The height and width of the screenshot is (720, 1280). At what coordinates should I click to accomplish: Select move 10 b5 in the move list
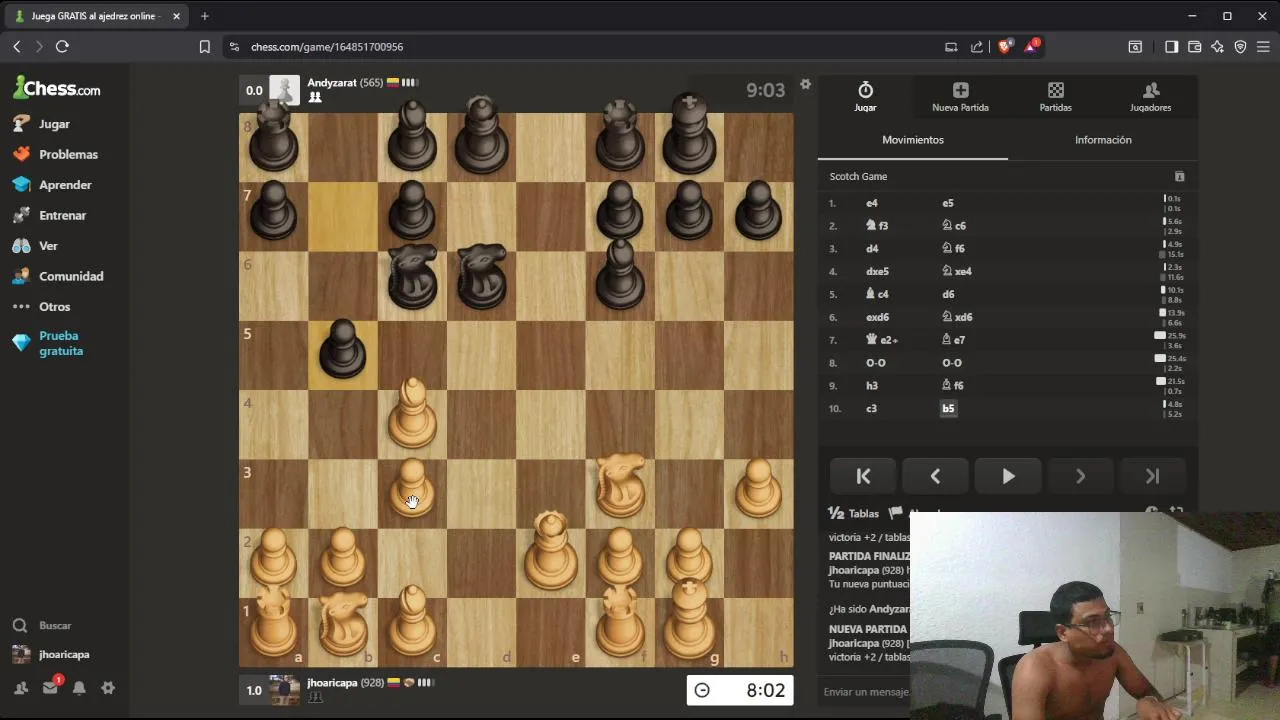pos(948,408)
